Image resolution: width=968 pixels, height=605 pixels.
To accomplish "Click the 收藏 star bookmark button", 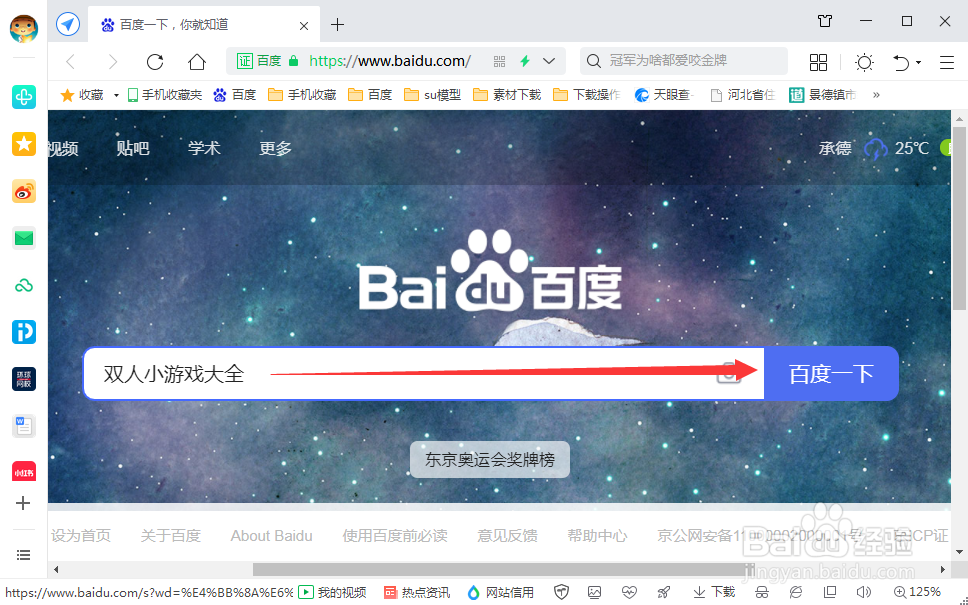I will click(81, 95).
